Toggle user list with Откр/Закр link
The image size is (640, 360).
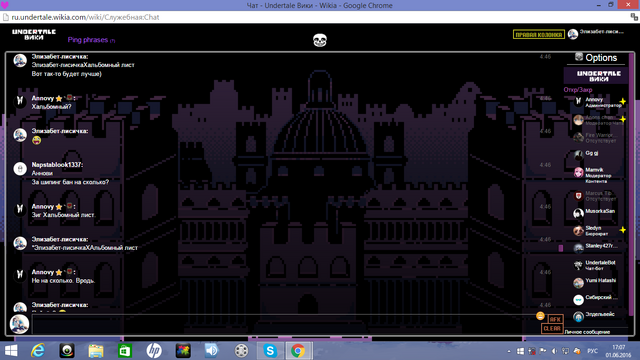tap(578, 90)
